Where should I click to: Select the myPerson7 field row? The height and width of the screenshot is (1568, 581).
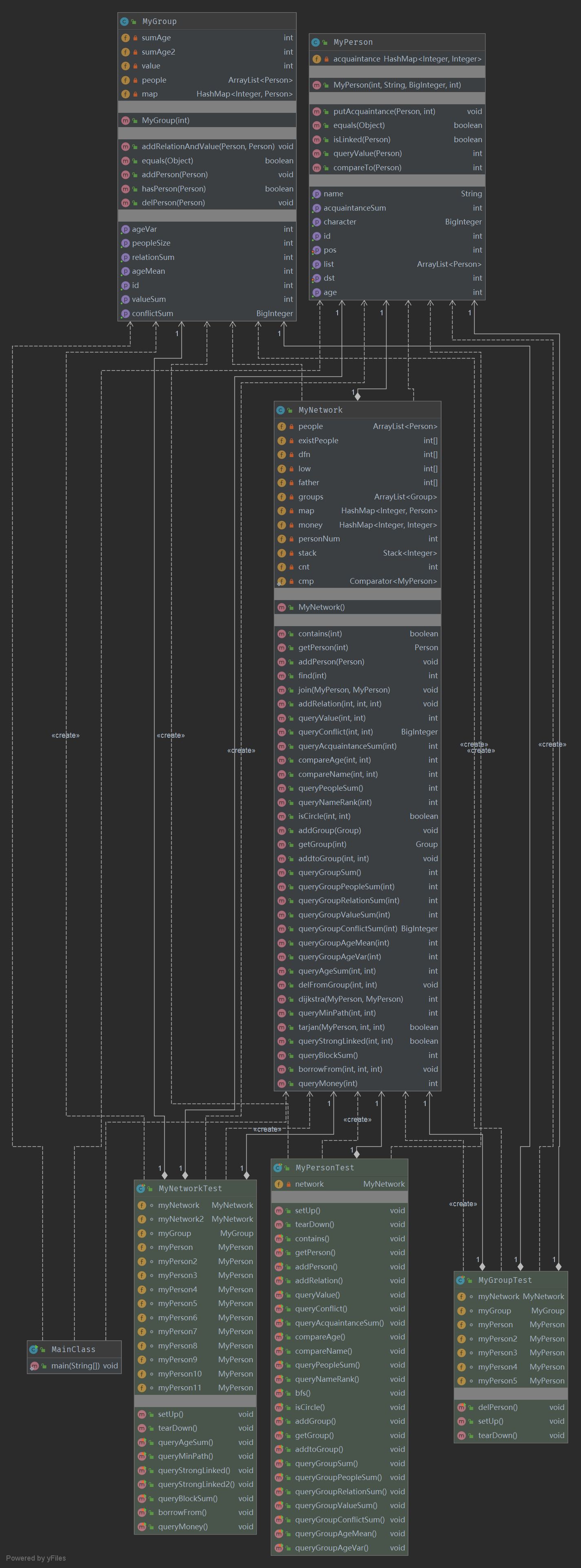click(195, 1331)
